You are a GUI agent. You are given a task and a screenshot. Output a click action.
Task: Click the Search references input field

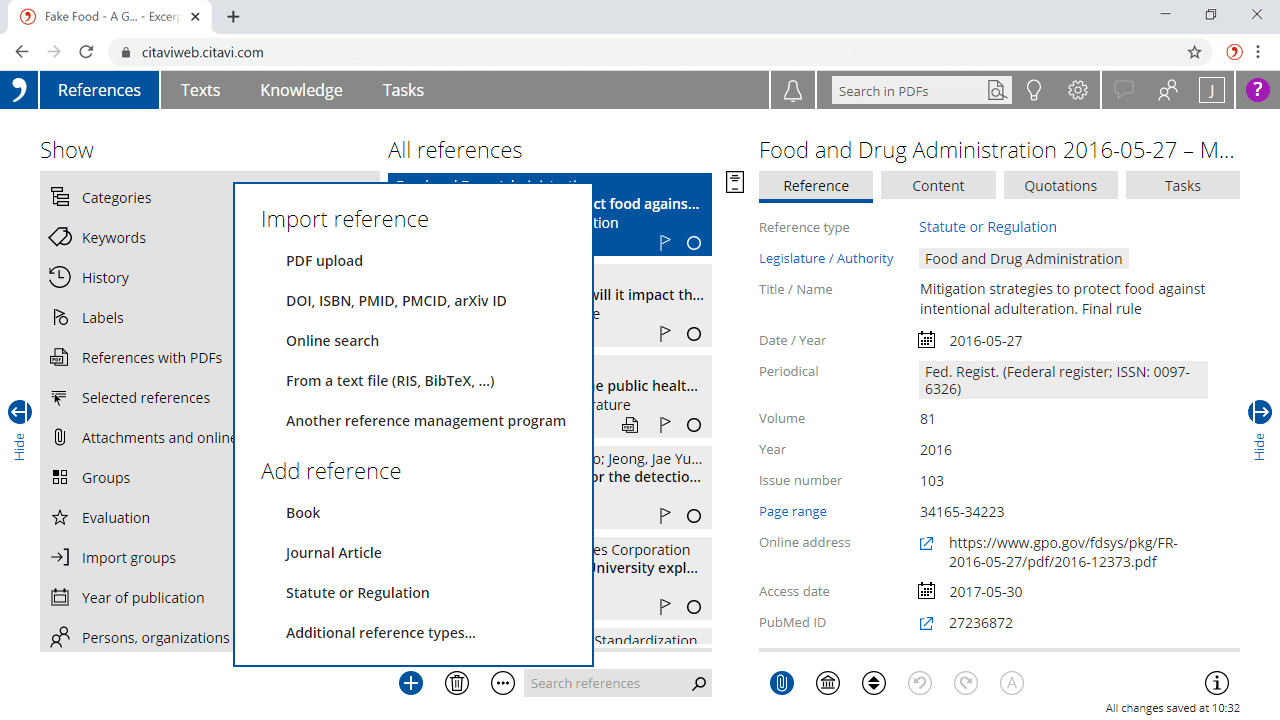coord(606,683)
